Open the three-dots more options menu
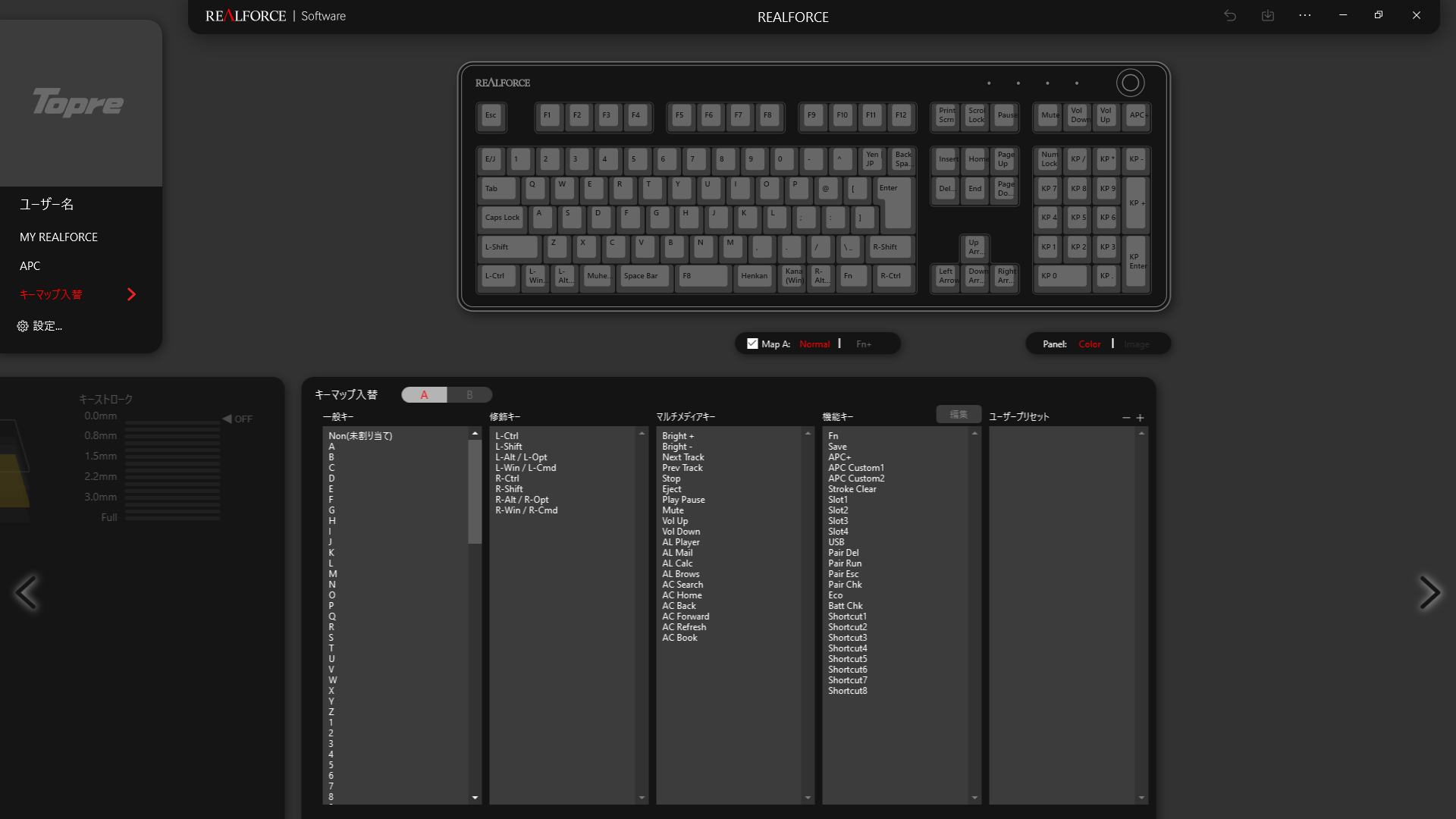Viewport: 1456px width, 819px height. 1304,15
